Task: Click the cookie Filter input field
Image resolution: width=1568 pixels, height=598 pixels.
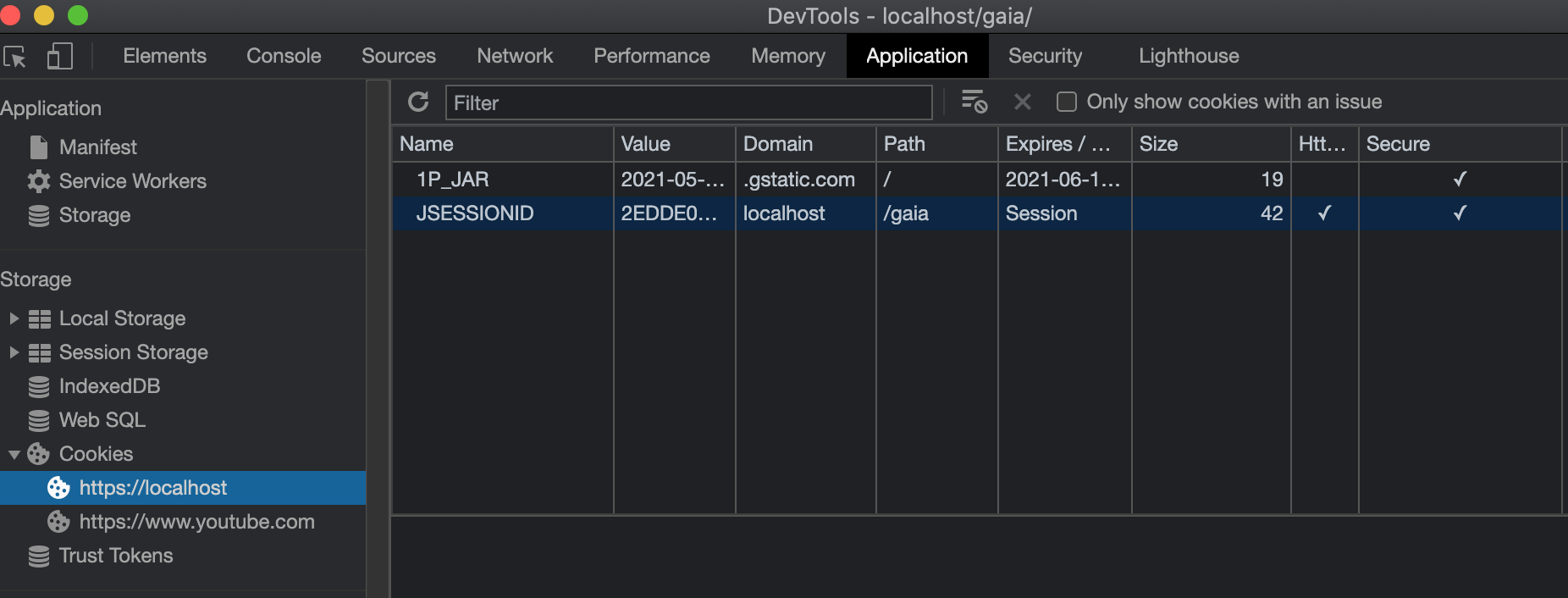Action: pos(688,103)
